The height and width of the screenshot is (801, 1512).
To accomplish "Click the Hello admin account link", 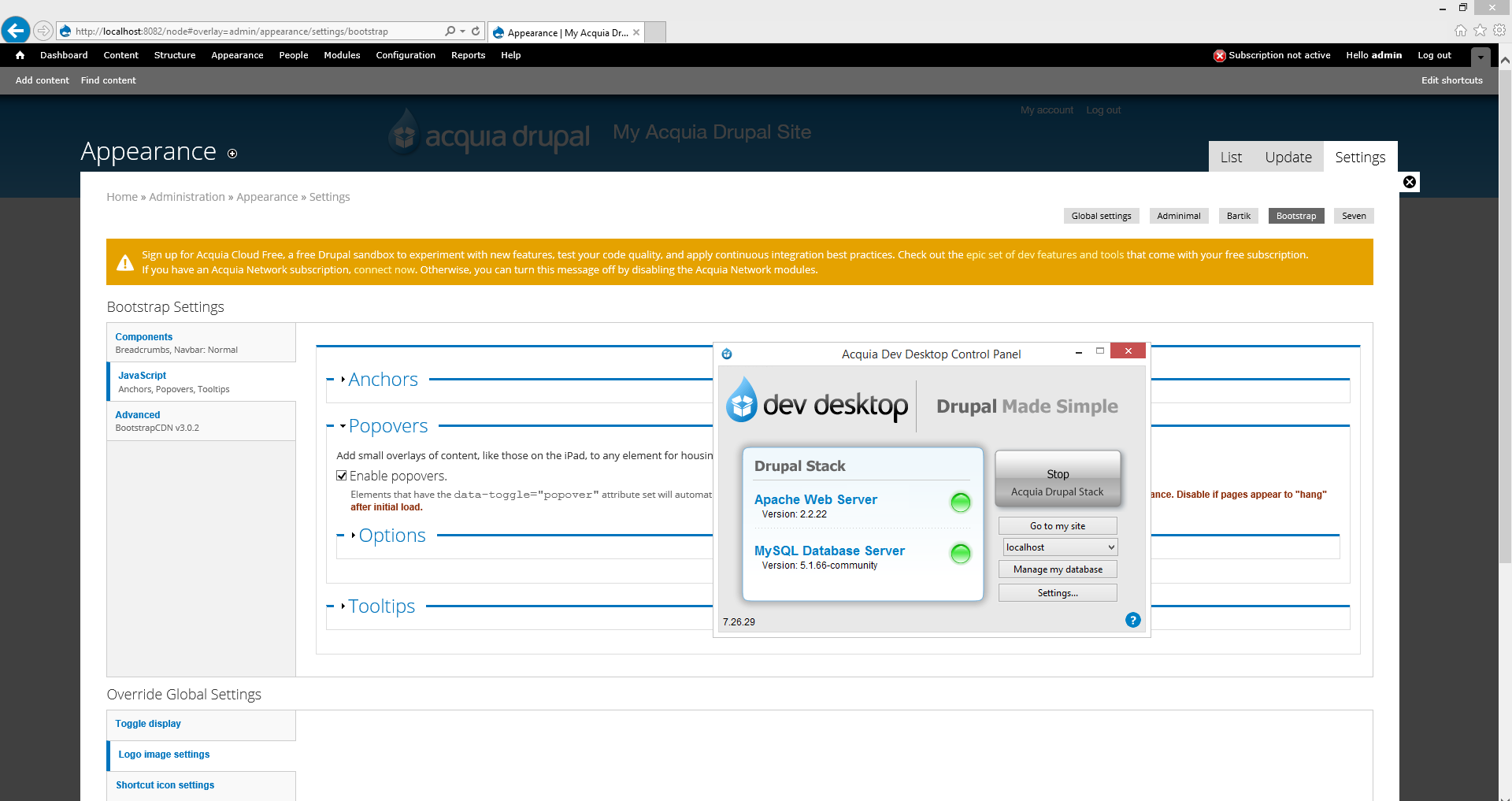I will coord(1374,55).
